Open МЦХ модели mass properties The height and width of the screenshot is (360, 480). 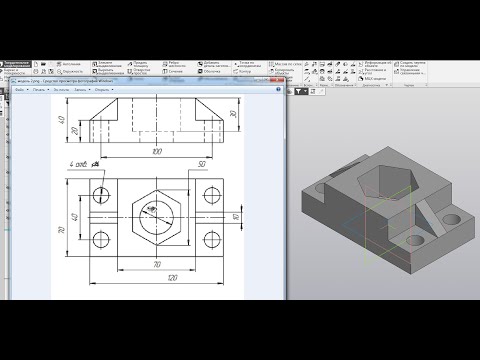372,79
